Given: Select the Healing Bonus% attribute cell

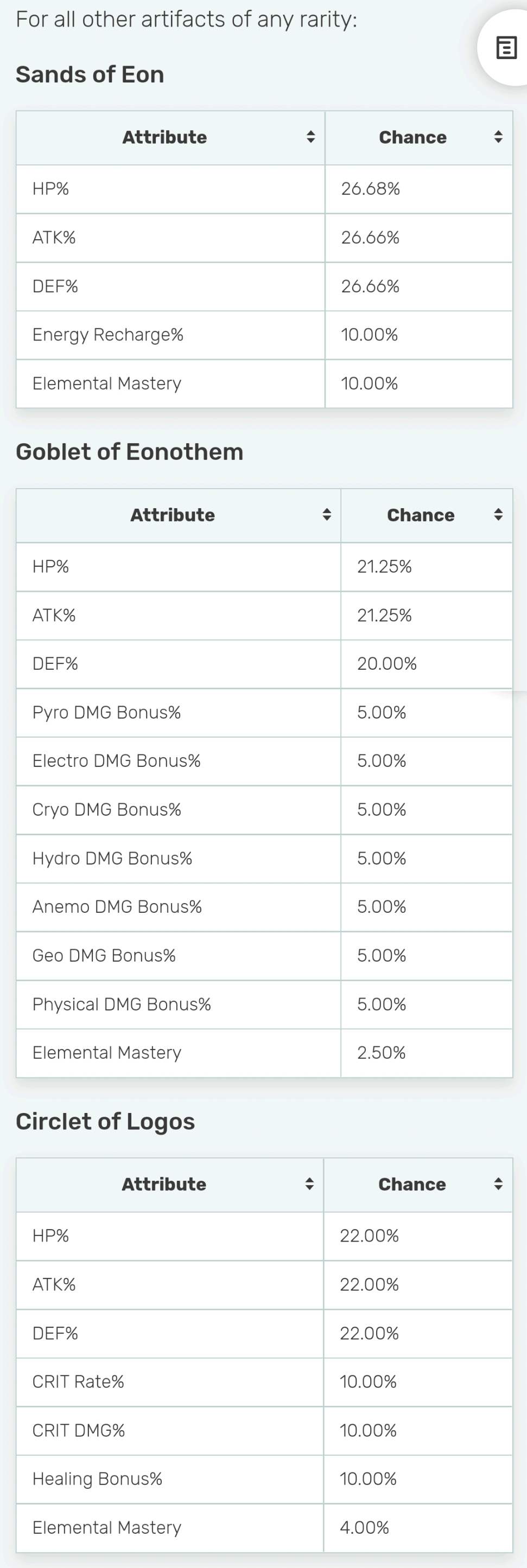Looking at the screenshot, I should (98, 1479).
